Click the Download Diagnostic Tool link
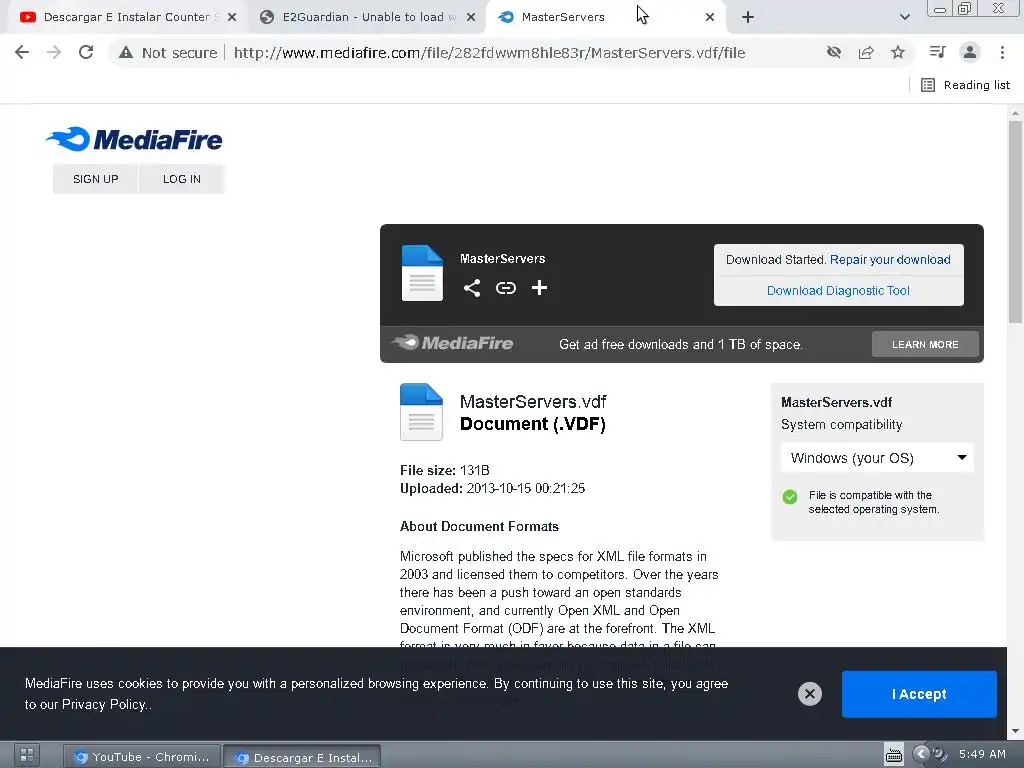The image size is (1024, 768). (x=838, y=291)
